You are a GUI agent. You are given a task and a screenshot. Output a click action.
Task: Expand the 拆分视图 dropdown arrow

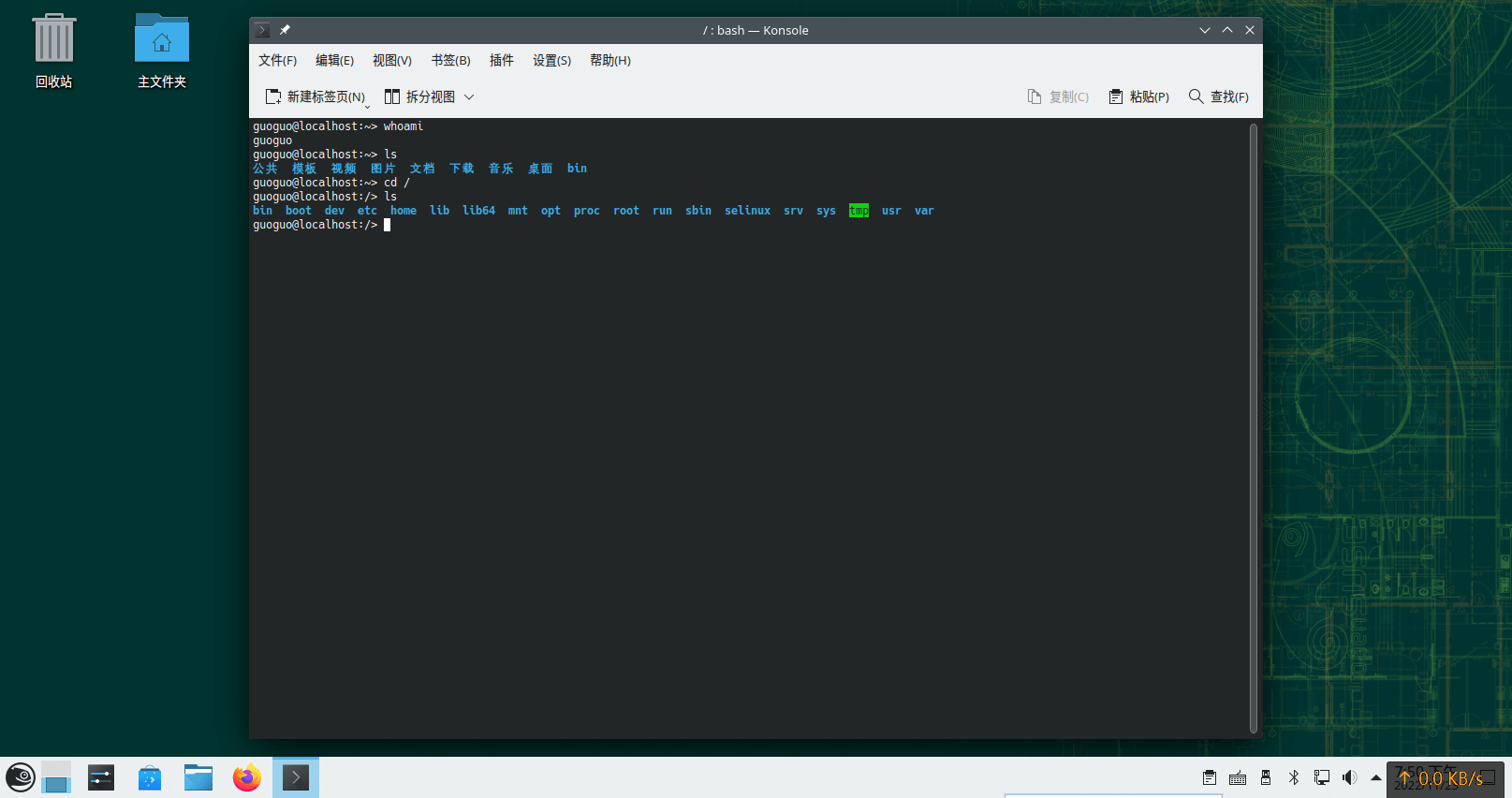[469, 96]
